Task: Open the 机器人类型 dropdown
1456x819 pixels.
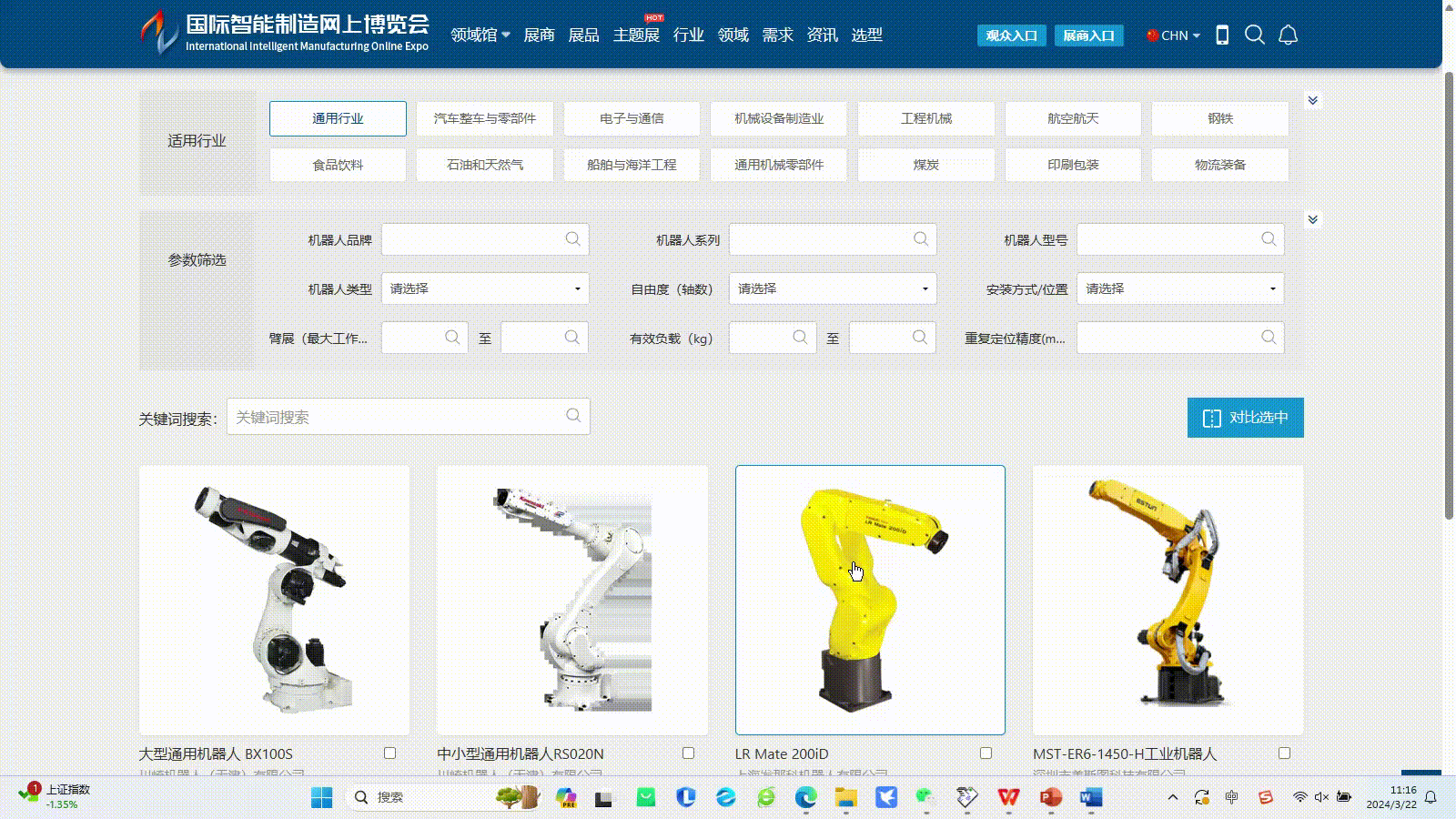Action: click(485, 288)
